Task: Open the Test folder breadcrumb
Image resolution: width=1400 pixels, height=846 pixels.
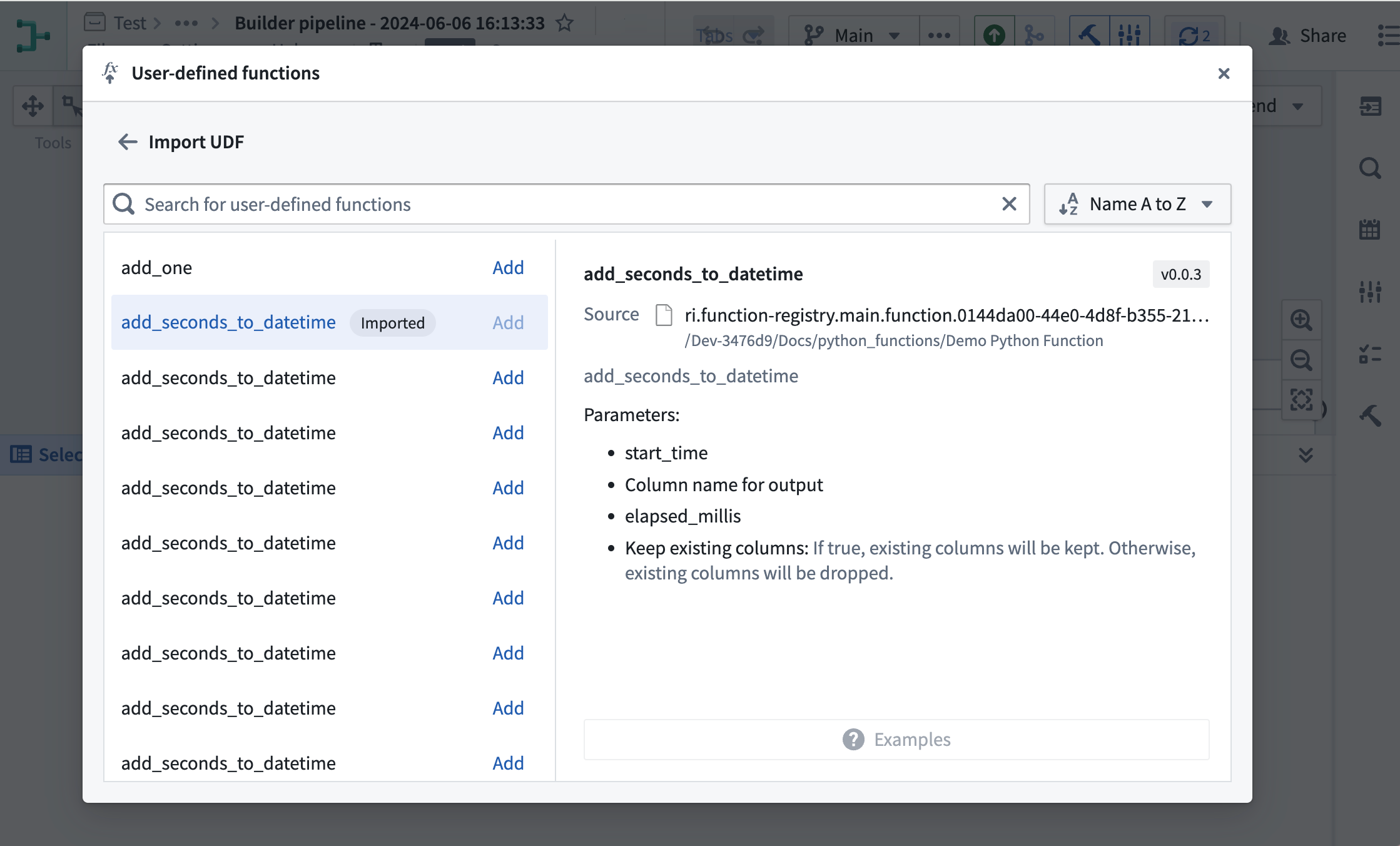Action: pyautogui.click(x=129, y=23)
